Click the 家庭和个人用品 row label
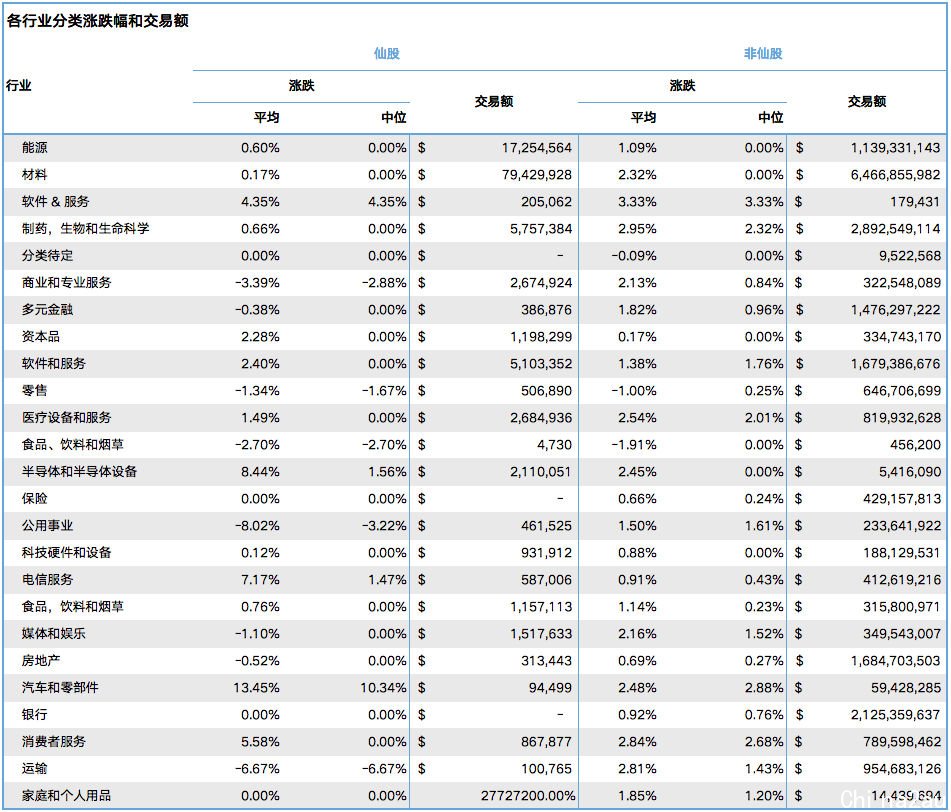 click(67, 795)
